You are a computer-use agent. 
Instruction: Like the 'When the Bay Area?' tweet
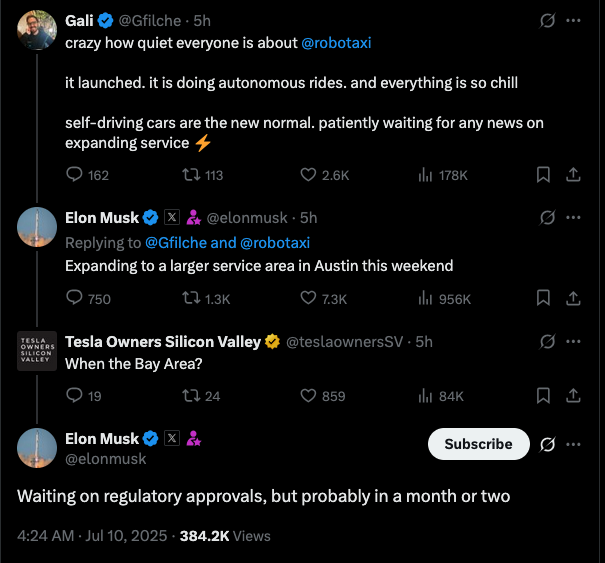[x=308, y=396]
